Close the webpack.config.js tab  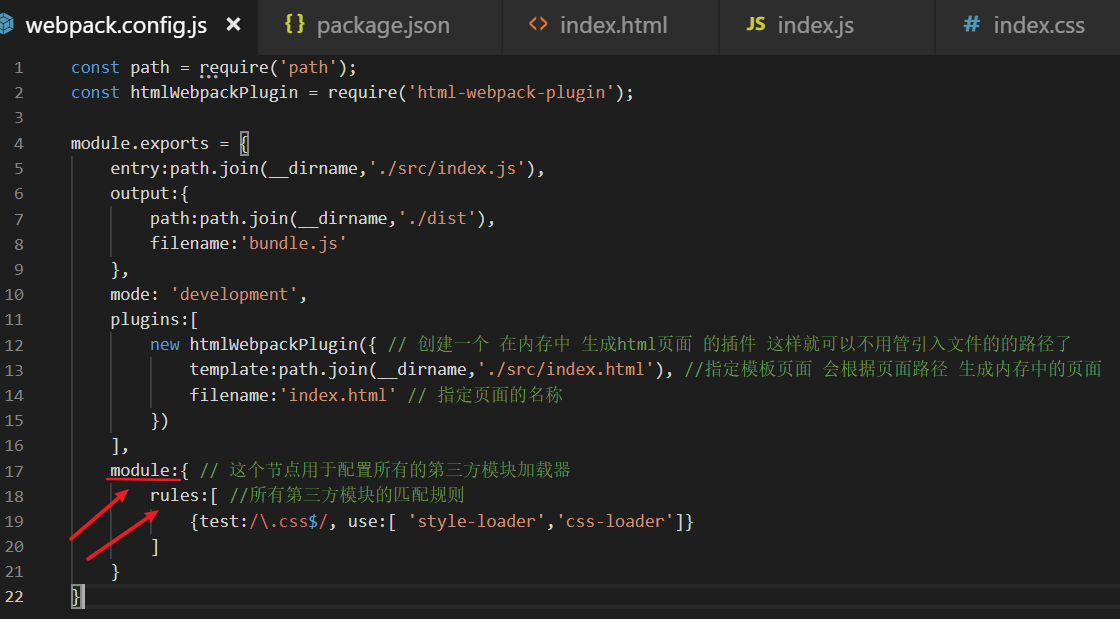click(x=233, y=25)
